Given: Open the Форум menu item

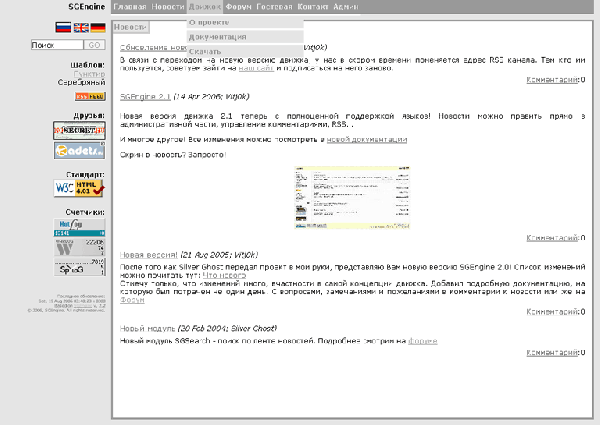Looking at the screenshot, I should tap(238, 7).
